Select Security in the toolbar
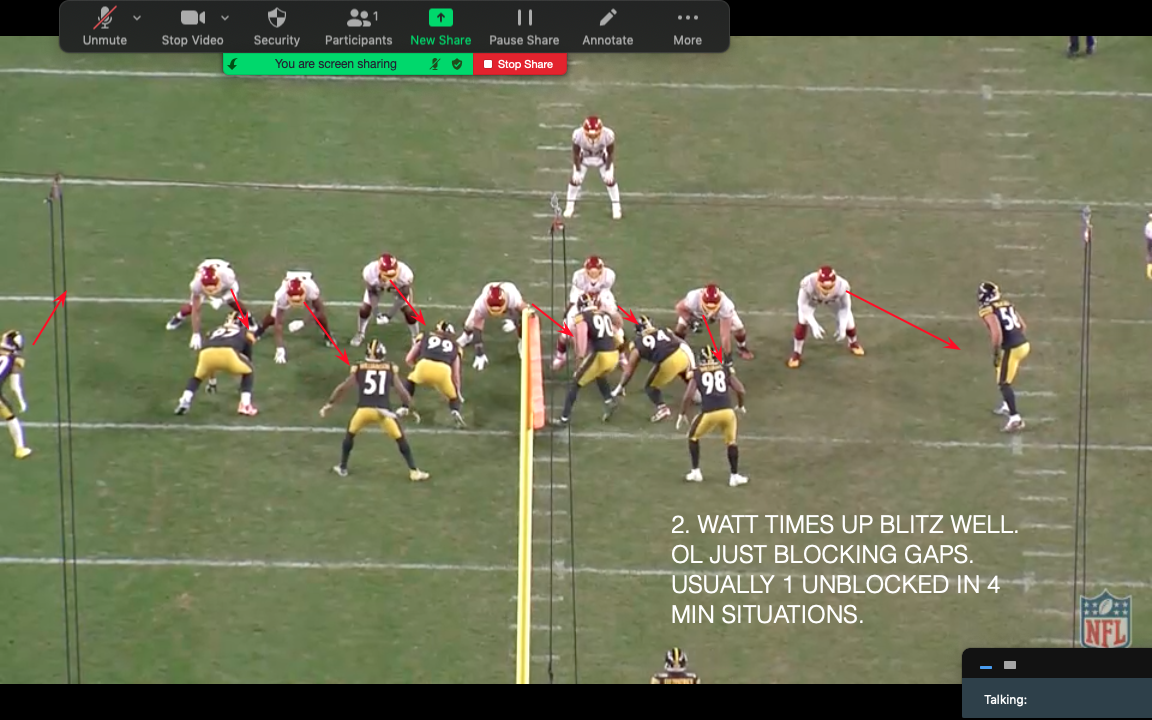This screenshot has width=1152, height=720. [x=276, y=25]
